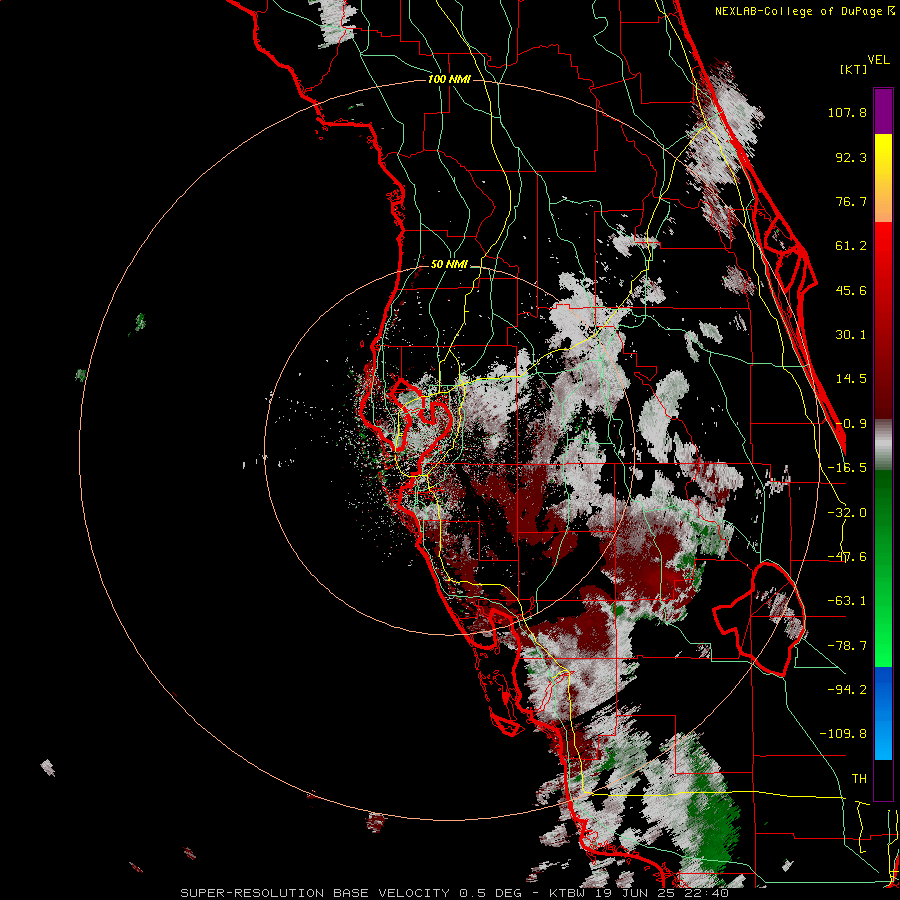This screenshot has width=900, height=900.
Task: Click the 50 NMI range ring label
Action: (x=449, y=265)
